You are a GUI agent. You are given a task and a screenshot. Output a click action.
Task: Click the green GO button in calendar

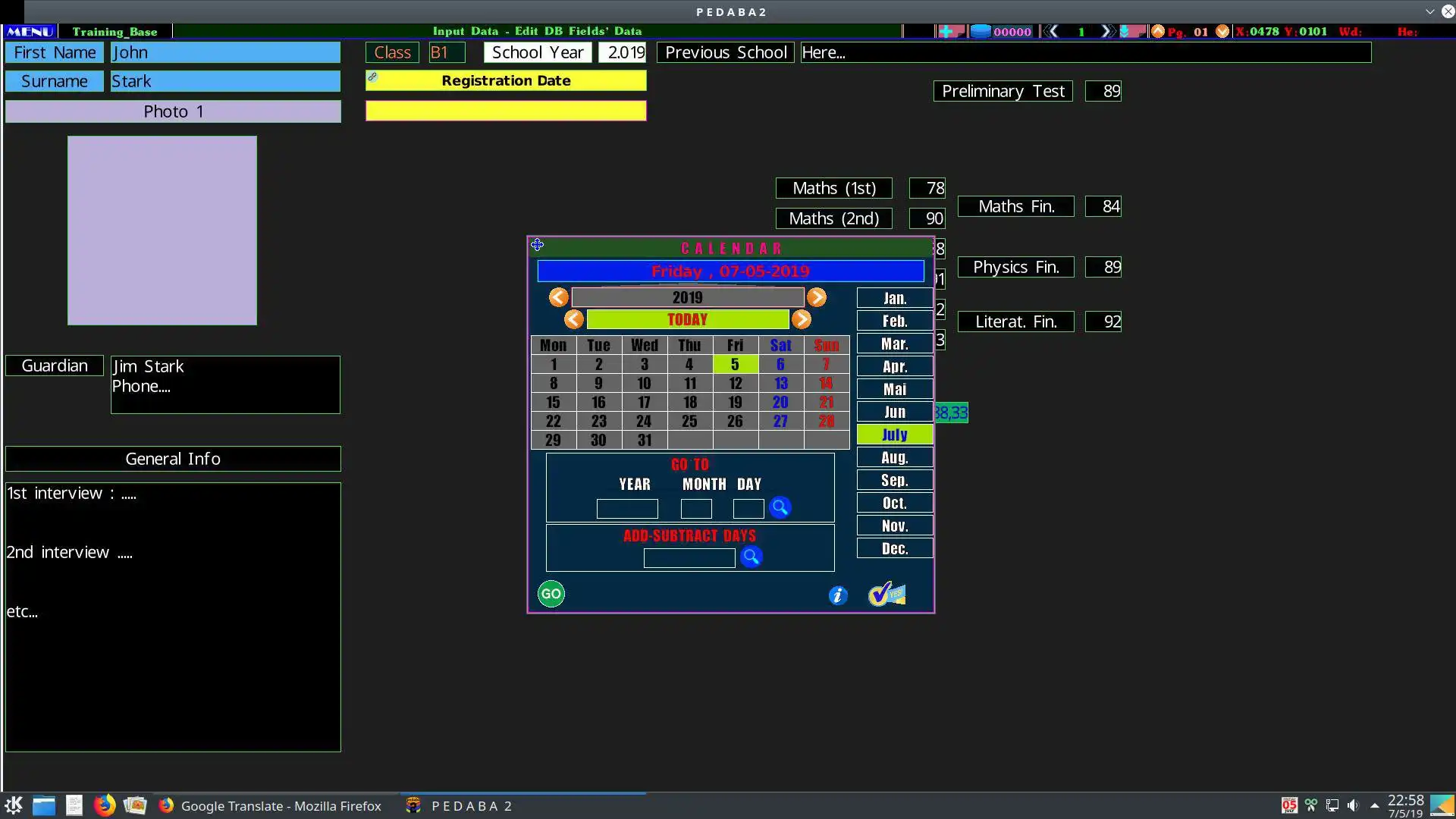[x=551, y=594]
